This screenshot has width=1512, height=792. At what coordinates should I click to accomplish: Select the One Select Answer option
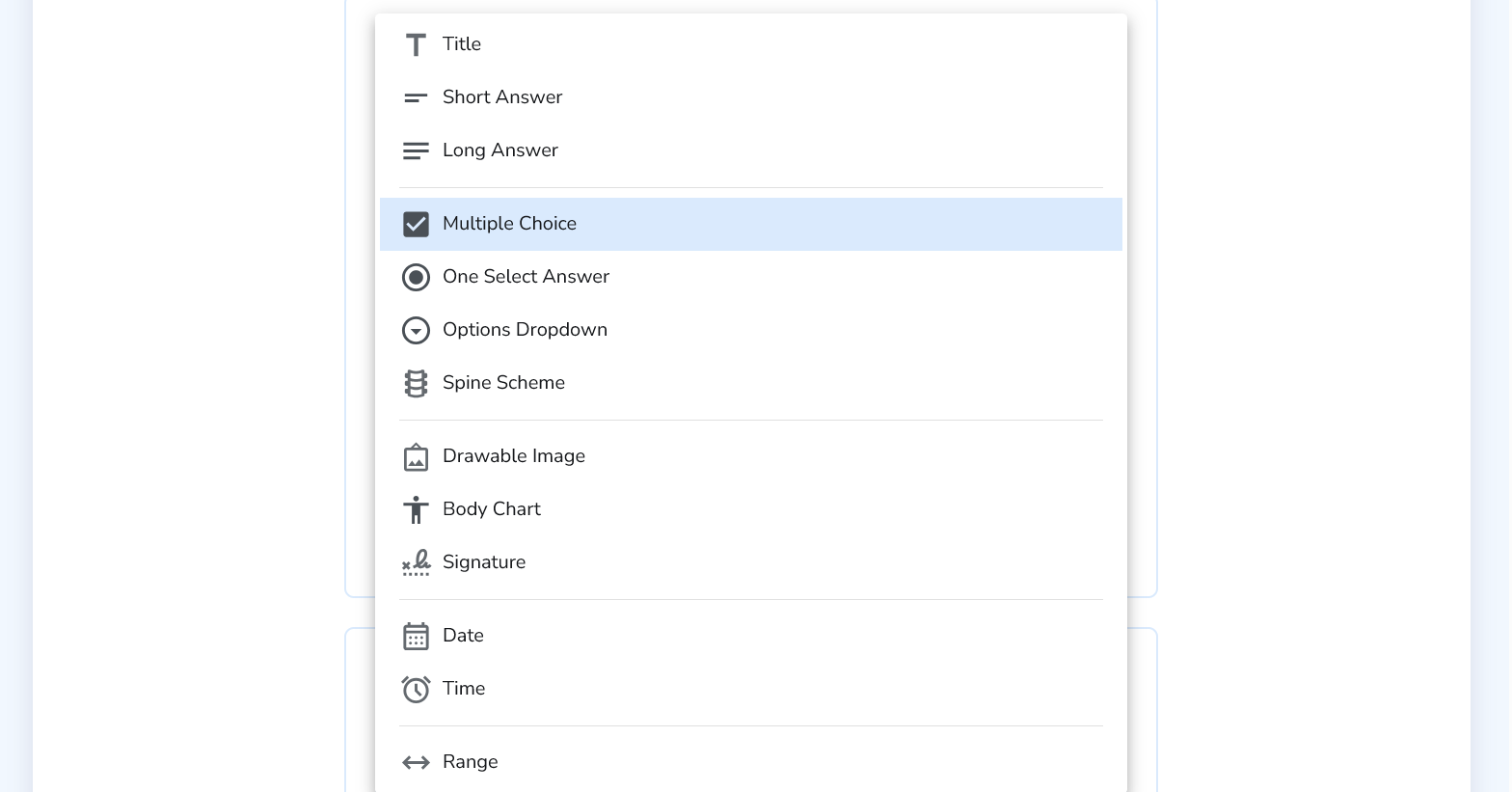click(x=526, y=277)
